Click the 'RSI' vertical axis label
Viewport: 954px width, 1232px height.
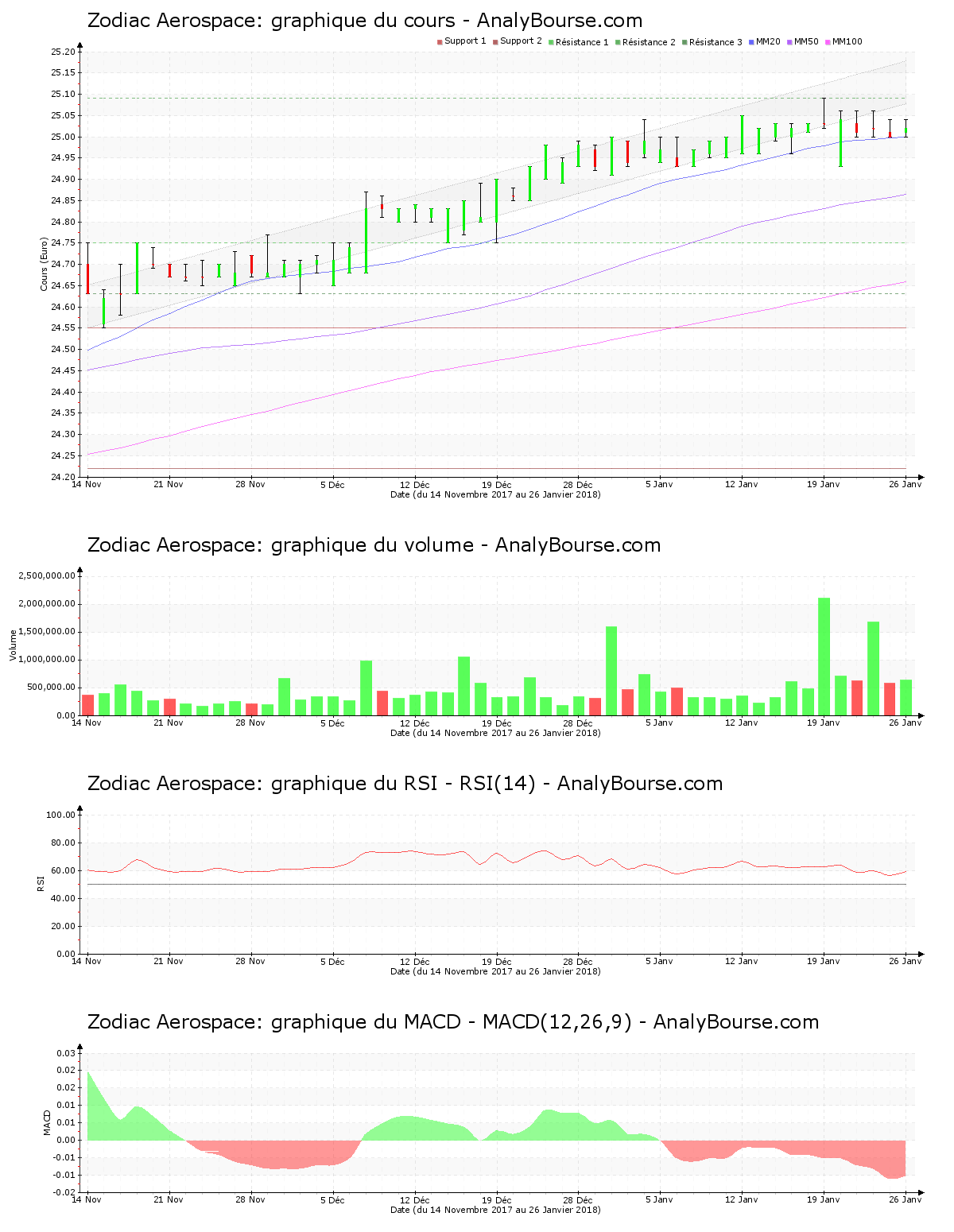tap(41, 883)
